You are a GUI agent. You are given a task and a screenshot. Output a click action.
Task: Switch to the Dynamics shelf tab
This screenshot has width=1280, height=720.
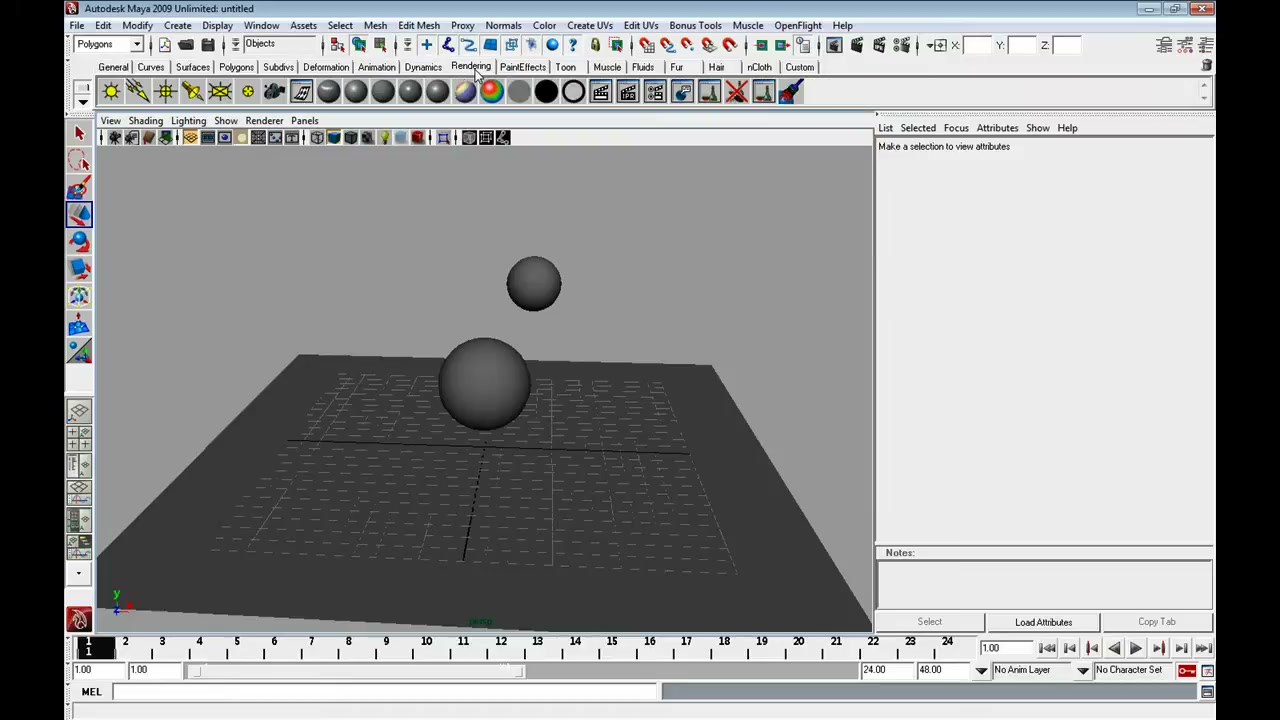click(423, 67)
